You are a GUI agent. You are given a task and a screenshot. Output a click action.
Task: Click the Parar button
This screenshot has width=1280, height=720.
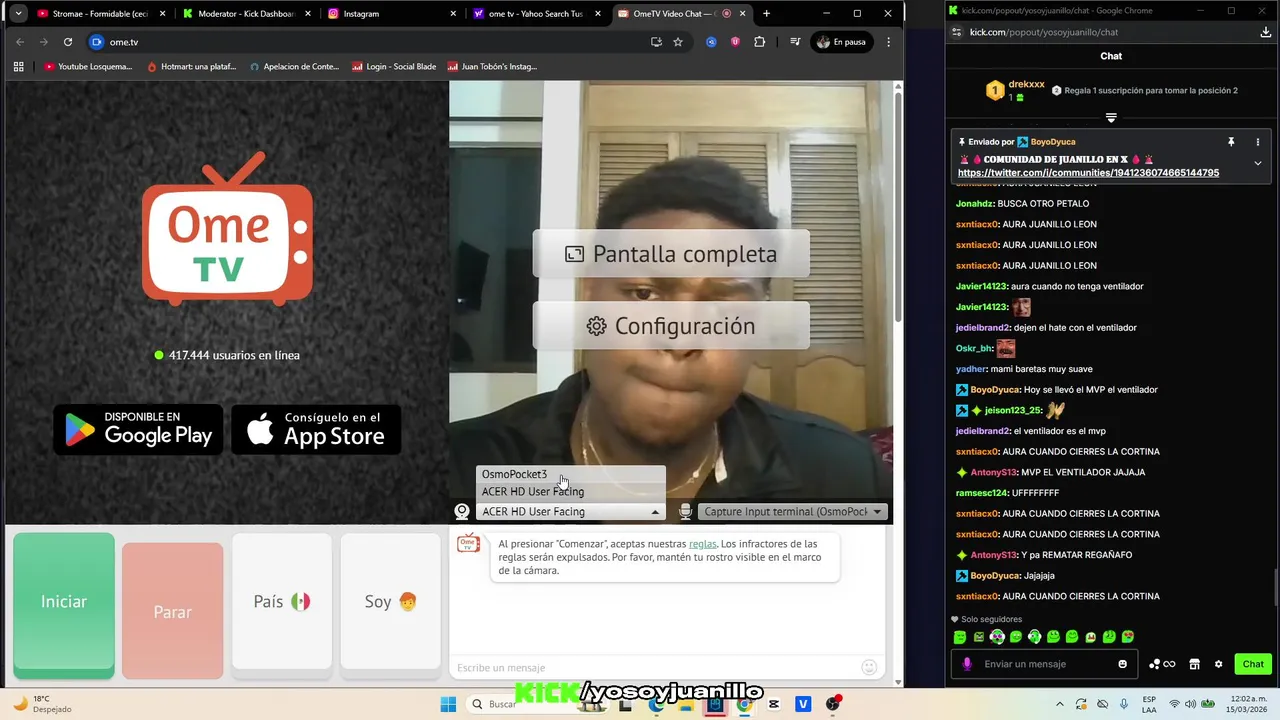[x=172, y=611]
